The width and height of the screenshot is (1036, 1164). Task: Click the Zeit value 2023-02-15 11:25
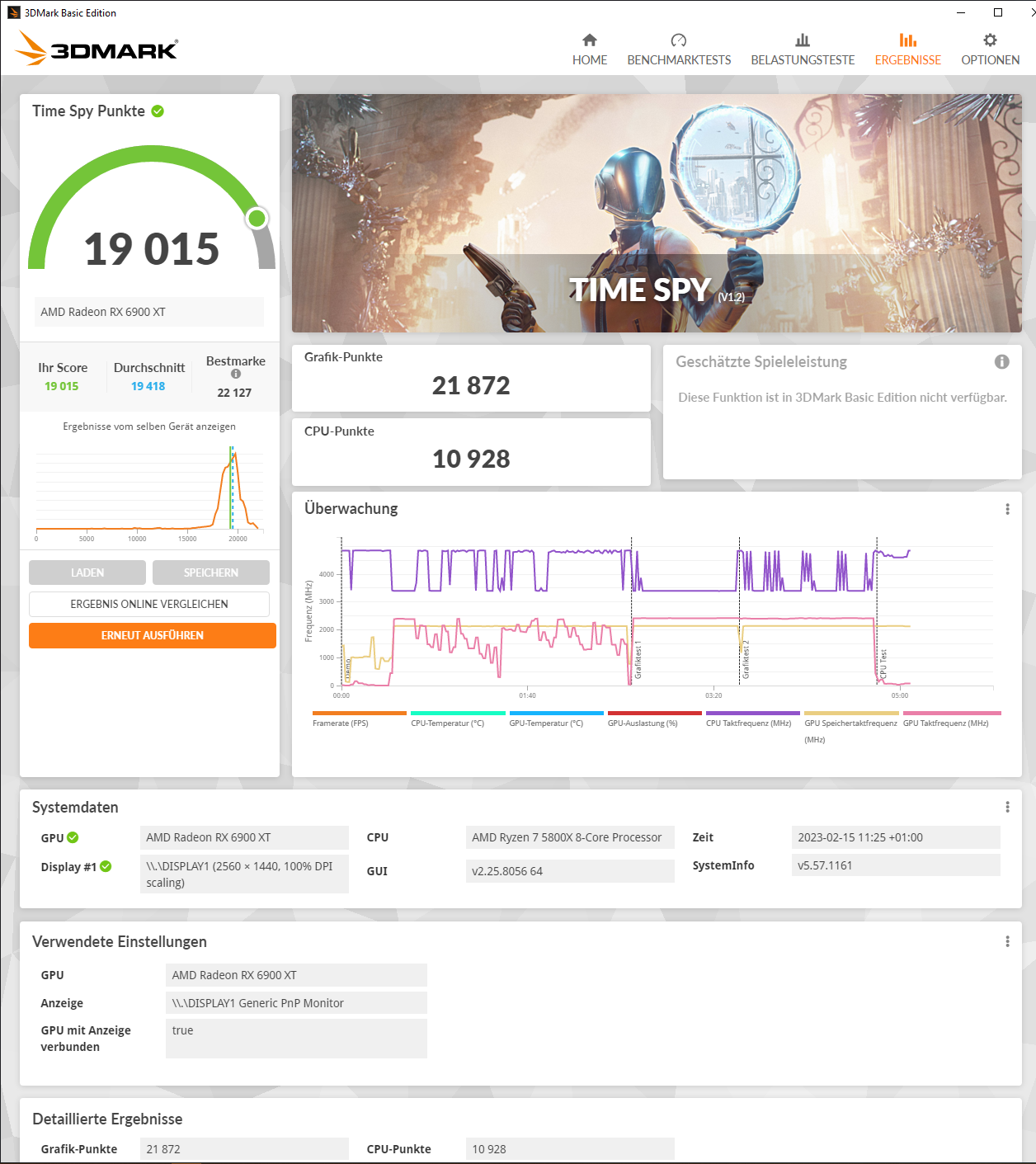pyautogui.click(x=896, y=837)
